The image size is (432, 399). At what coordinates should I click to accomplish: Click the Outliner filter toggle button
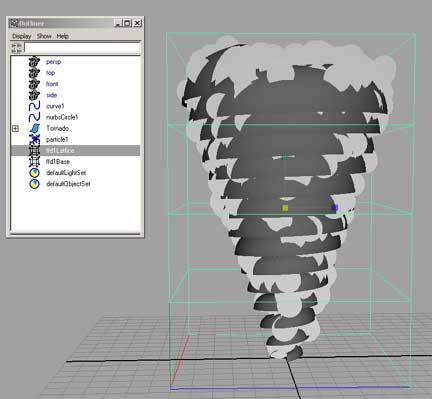tap(17, 48)
